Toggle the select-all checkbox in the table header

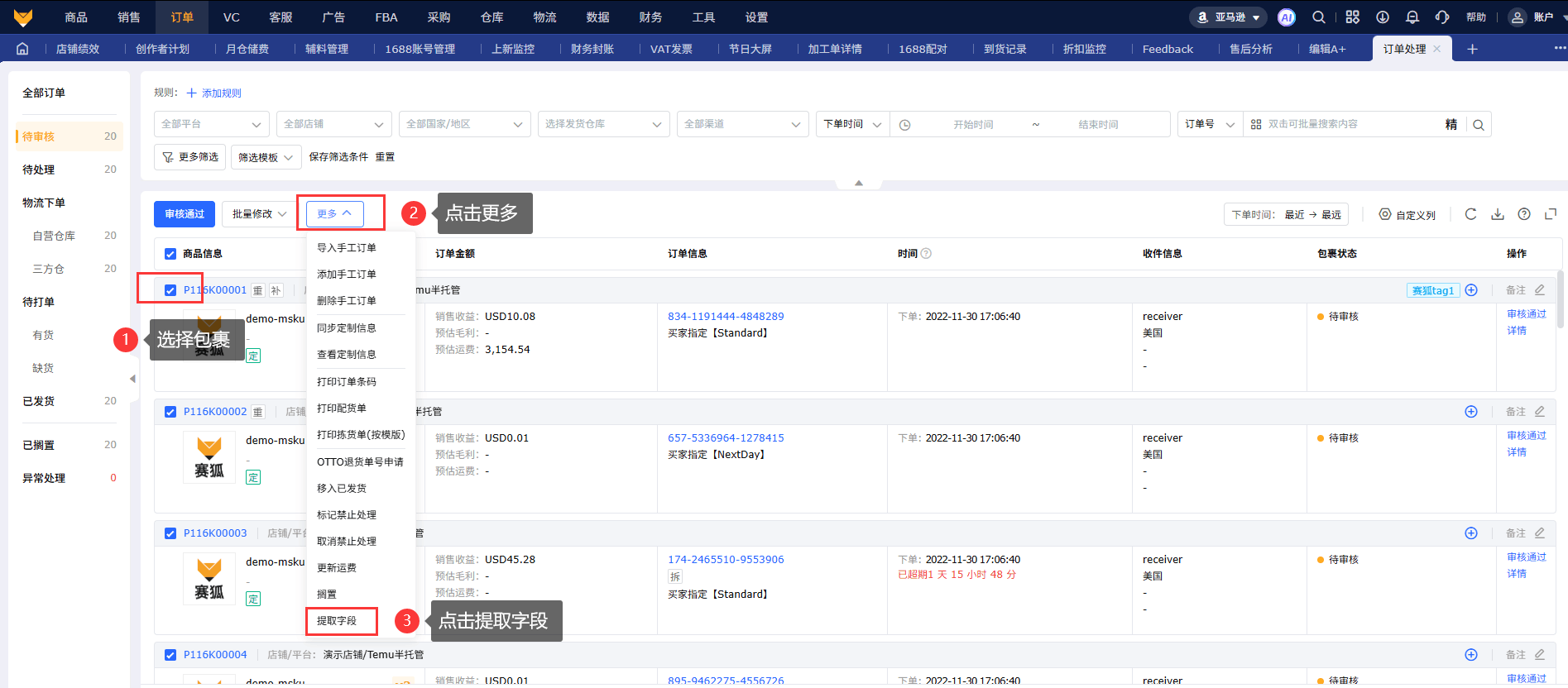pyautogui.click(x=170, y=254)
